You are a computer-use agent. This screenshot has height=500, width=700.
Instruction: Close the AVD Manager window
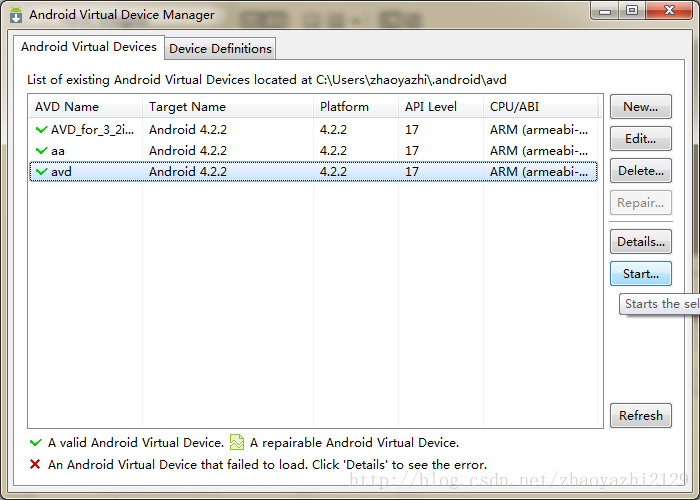[x=669, y=11]
